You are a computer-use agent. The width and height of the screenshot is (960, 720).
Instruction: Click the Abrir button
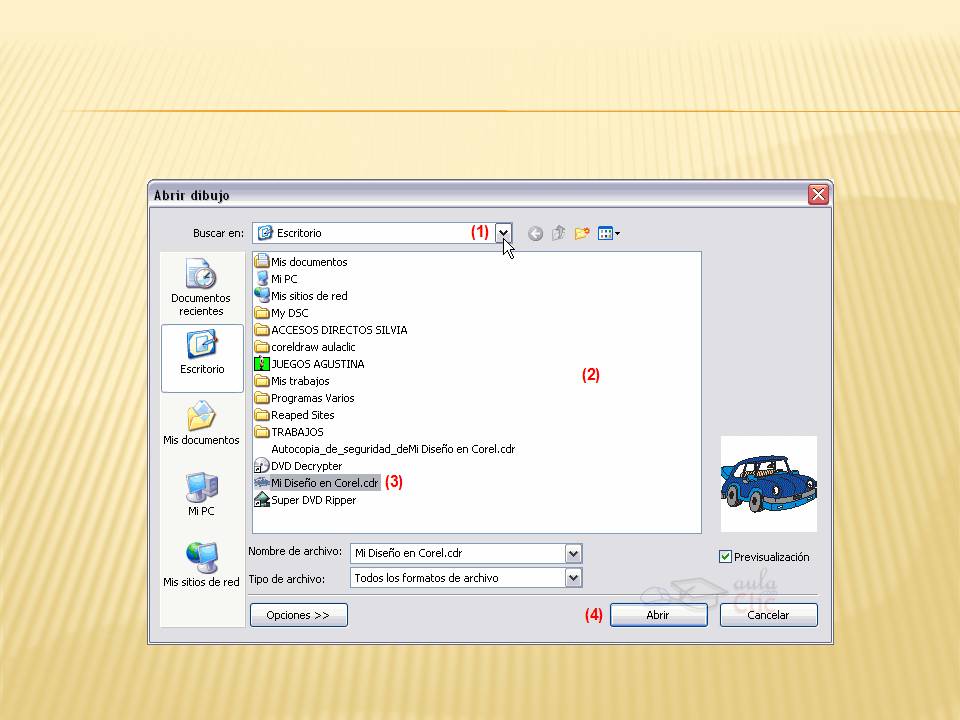tap(658, 615)
